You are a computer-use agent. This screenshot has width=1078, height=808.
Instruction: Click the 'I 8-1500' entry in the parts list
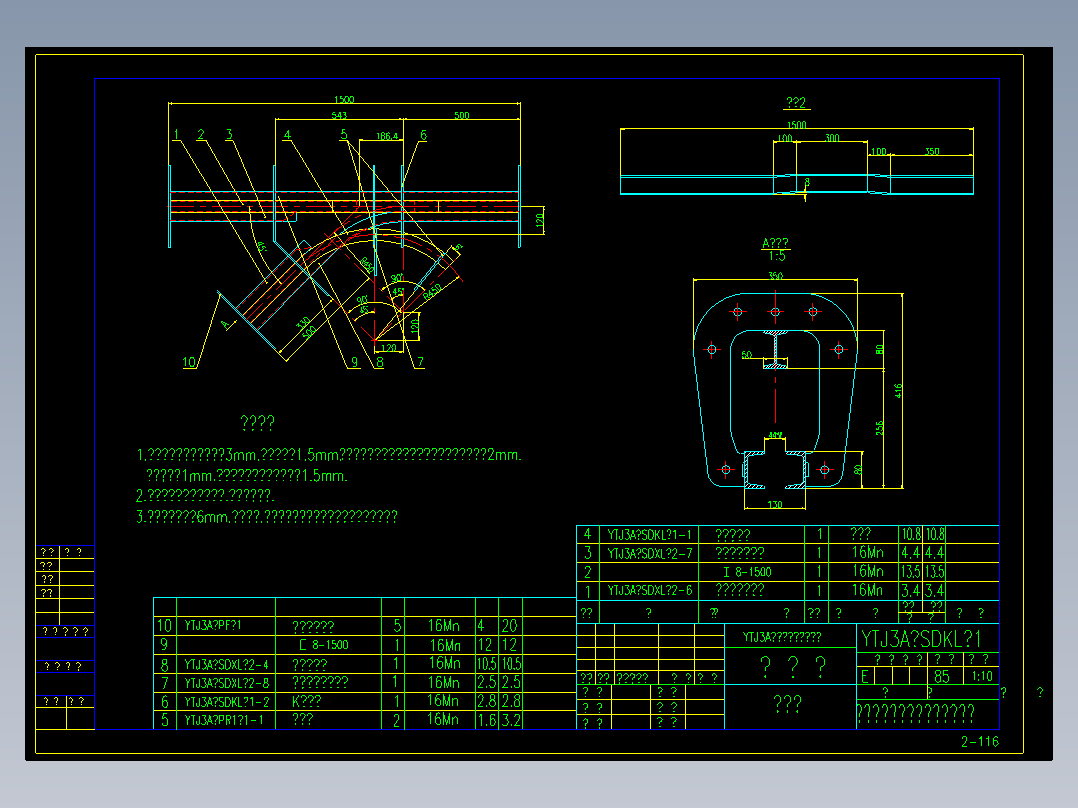pyautogui.click(x=747, y=572)
